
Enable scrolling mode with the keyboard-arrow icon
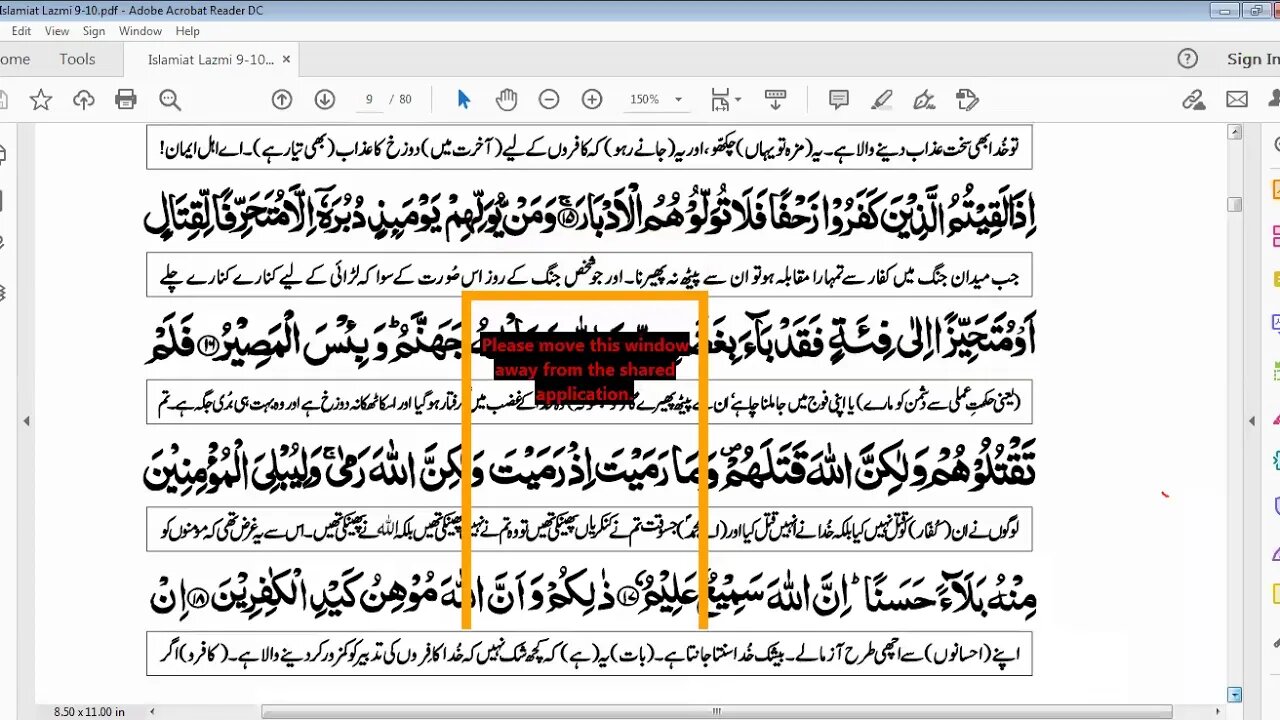[x=775, y=99]
